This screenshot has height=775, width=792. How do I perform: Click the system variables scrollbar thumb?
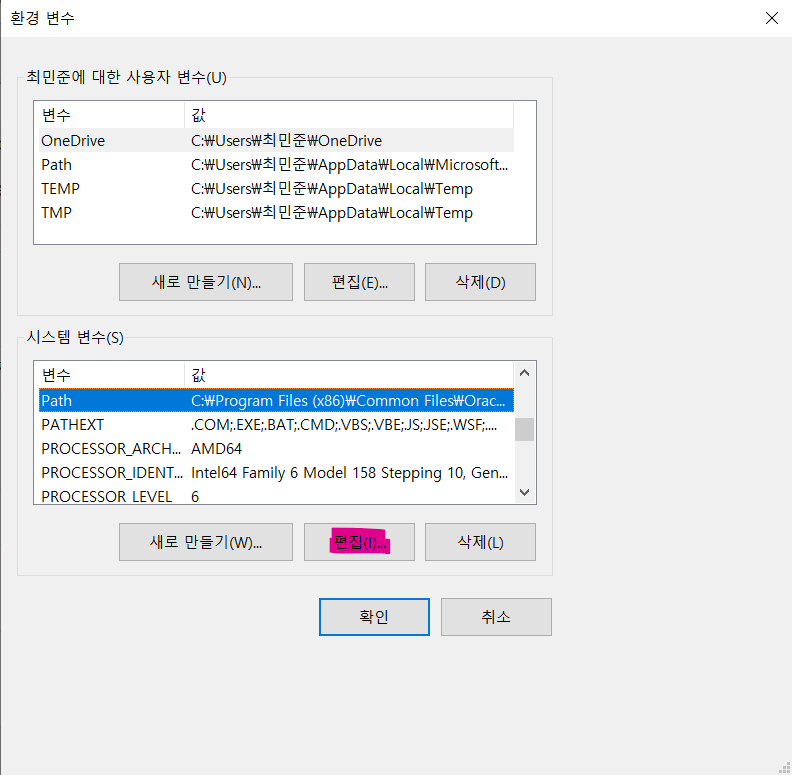tap(524, 429)
